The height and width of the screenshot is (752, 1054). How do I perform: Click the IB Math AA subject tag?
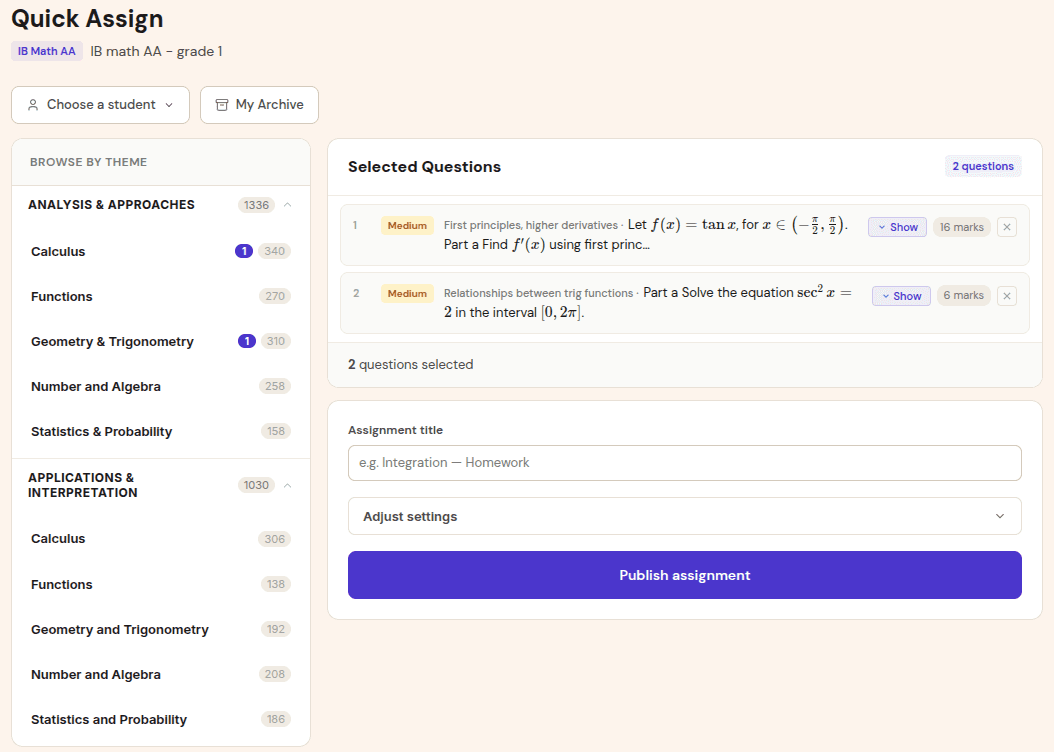click(x=46, y=50)
